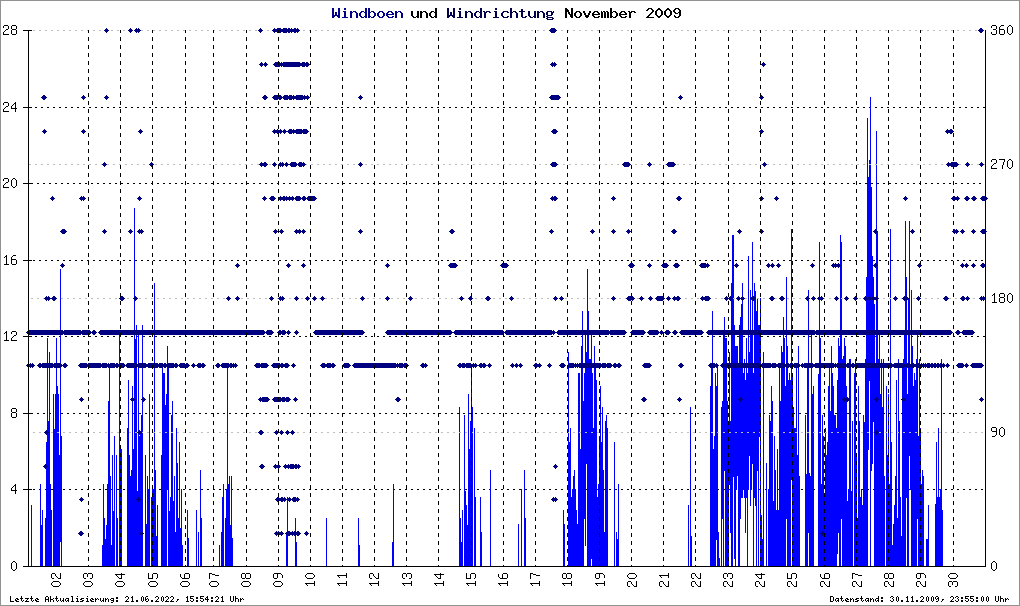Viewport: 1020px width, 606px height.
Task: Click the left axis label 28
Action: coord(9,30)
